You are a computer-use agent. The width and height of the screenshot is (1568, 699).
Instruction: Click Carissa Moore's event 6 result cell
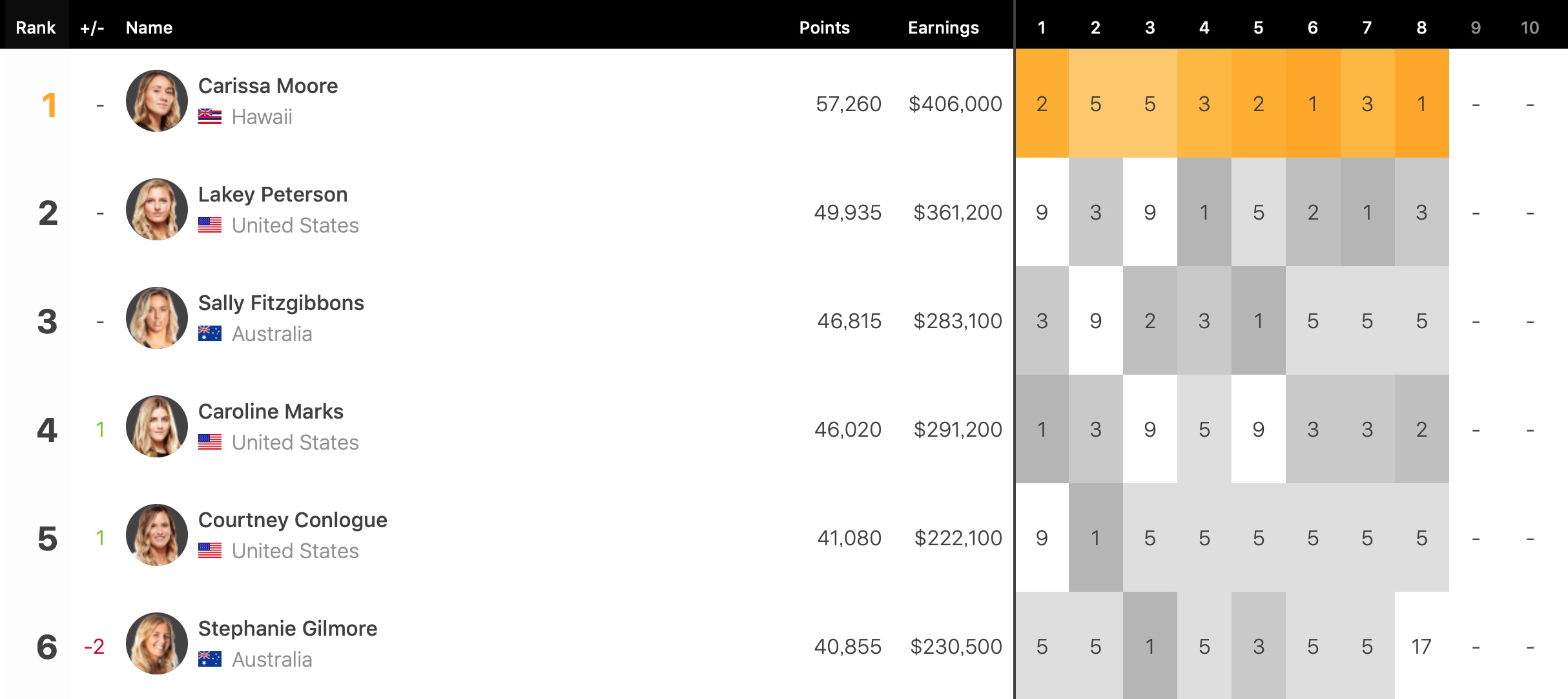coord(1313,104)
